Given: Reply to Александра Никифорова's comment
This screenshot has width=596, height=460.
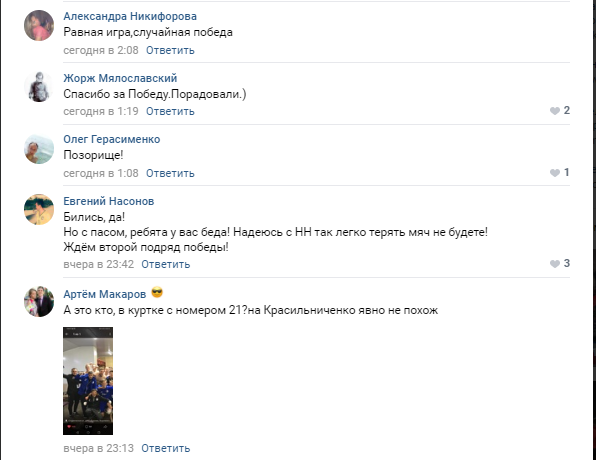Looking at the screenshot, I should pos(170,50).
